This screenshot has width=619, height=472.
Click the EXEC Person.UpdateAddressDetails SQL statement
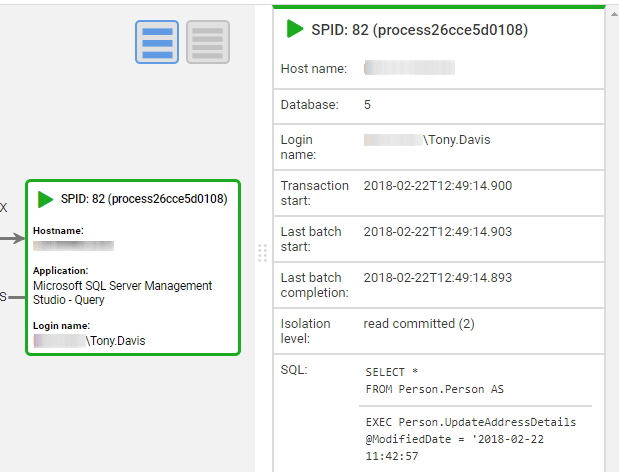coord(471,439)
